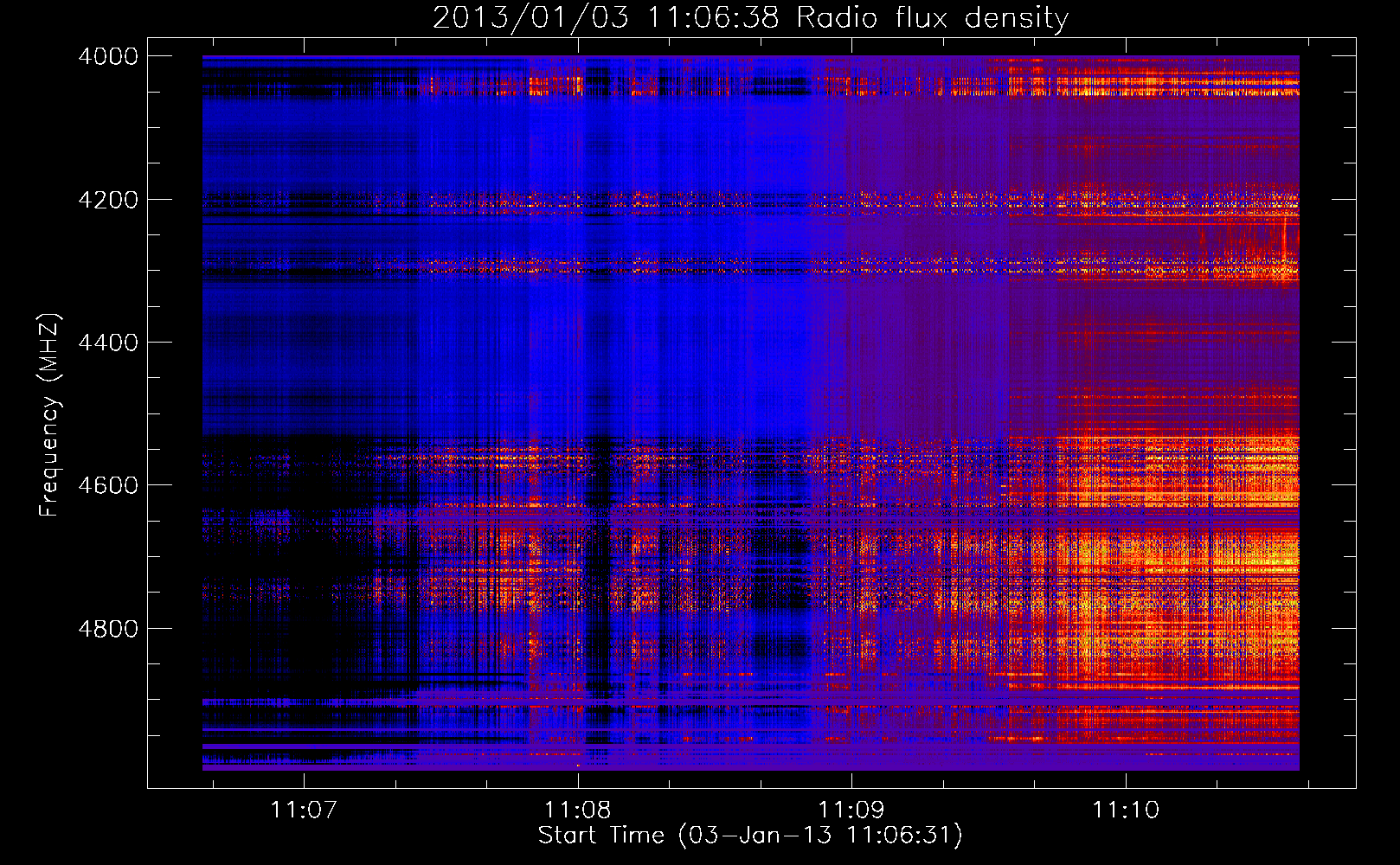Click the 4200 frequency tick label

pos(108,200)
